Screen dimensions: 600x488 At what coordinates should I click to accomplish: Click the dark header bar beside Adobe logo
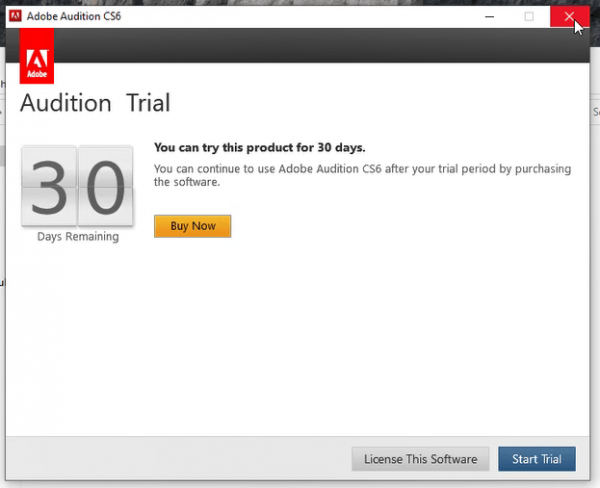coord(320,46)
